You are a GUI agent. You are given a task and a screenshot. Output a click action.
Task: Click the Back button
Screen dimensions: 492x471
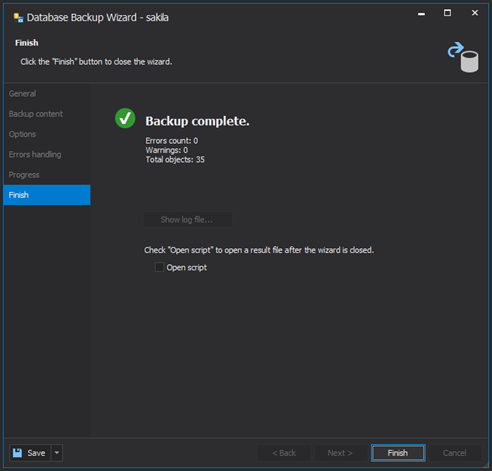point(284,453)
